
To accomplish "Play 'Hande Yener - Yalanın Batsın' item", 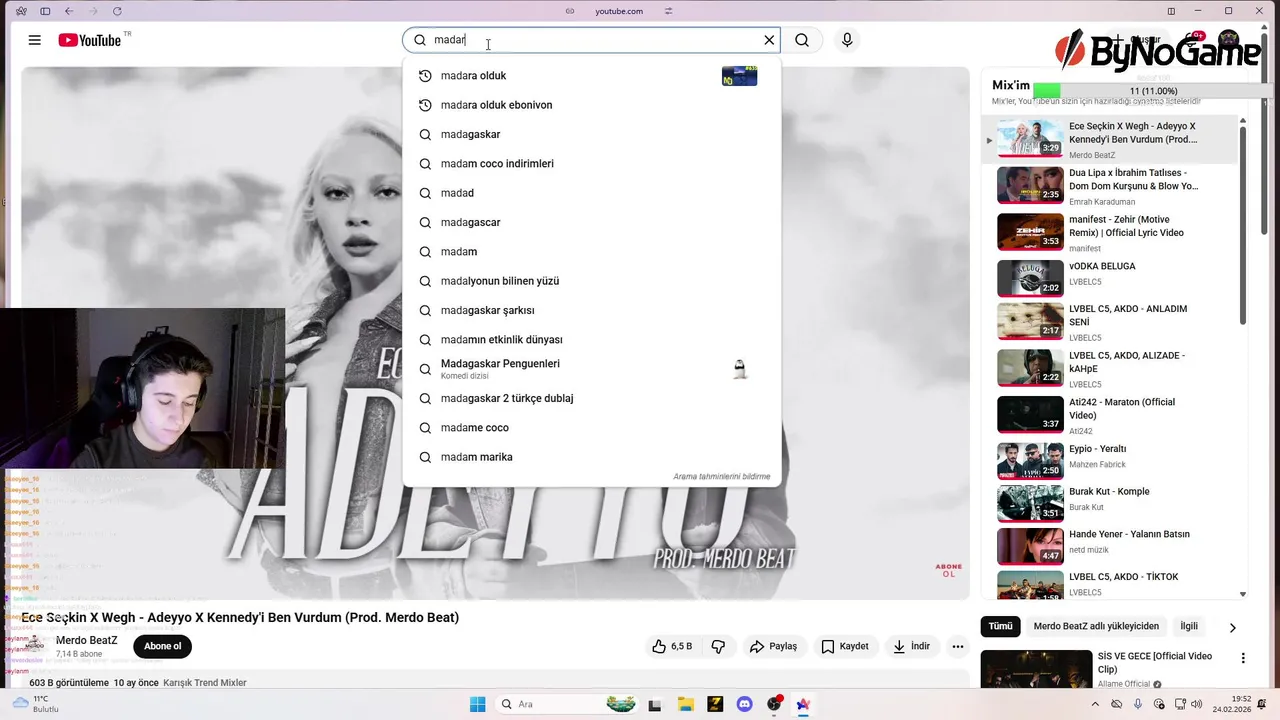I will point(1108,546).
